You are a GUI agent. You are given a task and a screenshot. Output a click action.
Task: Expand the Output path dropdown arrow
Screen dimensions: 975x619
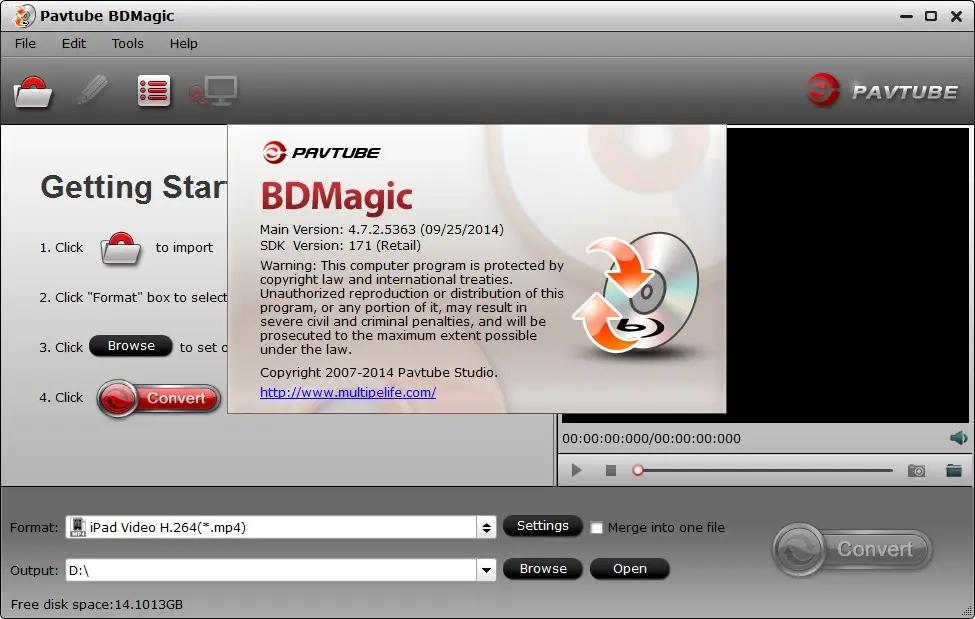(486, 570)
